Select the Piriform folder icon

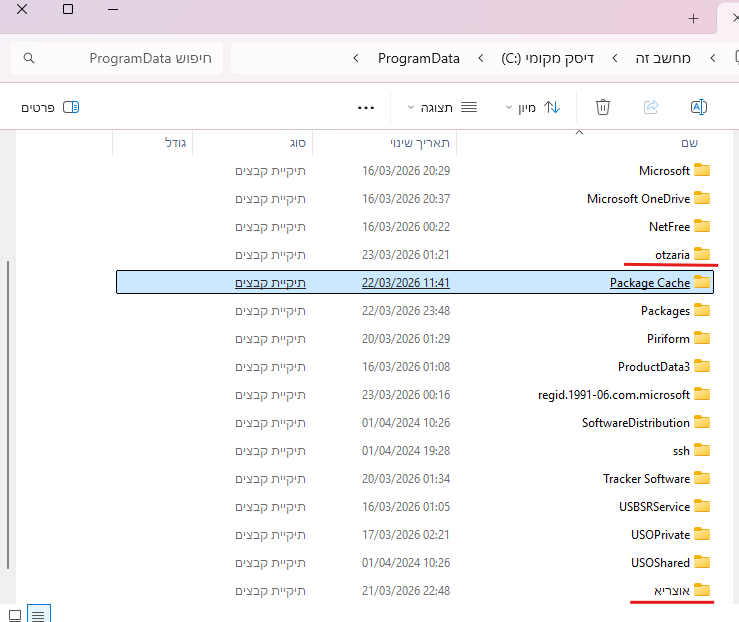tap(702, 338)
